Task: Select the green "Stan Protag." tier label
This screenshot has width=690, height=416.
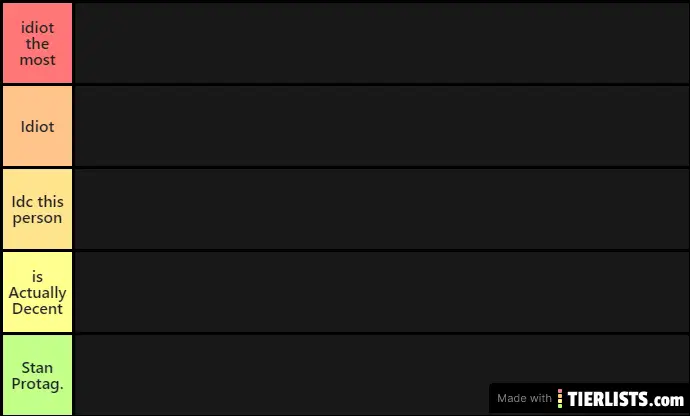Action: [37, 375]
